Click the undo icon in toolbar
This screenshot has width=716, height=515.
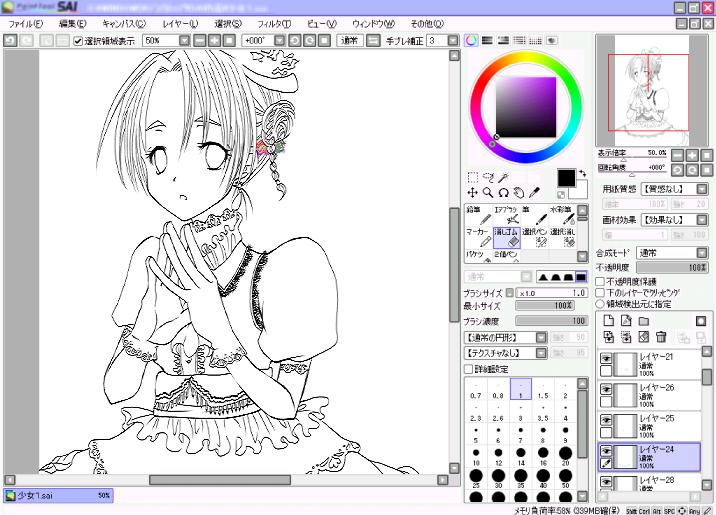pos(10,41)
